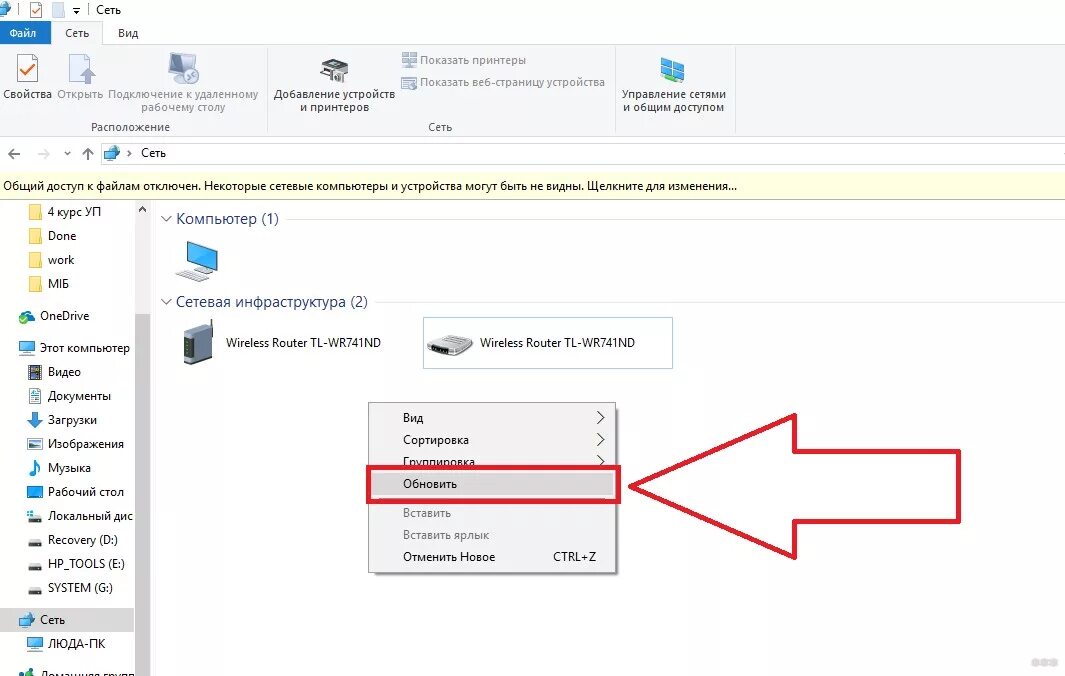The image size is (1065, 676).
Task: Click the address bar field showing Сеть
Action: 583,153
